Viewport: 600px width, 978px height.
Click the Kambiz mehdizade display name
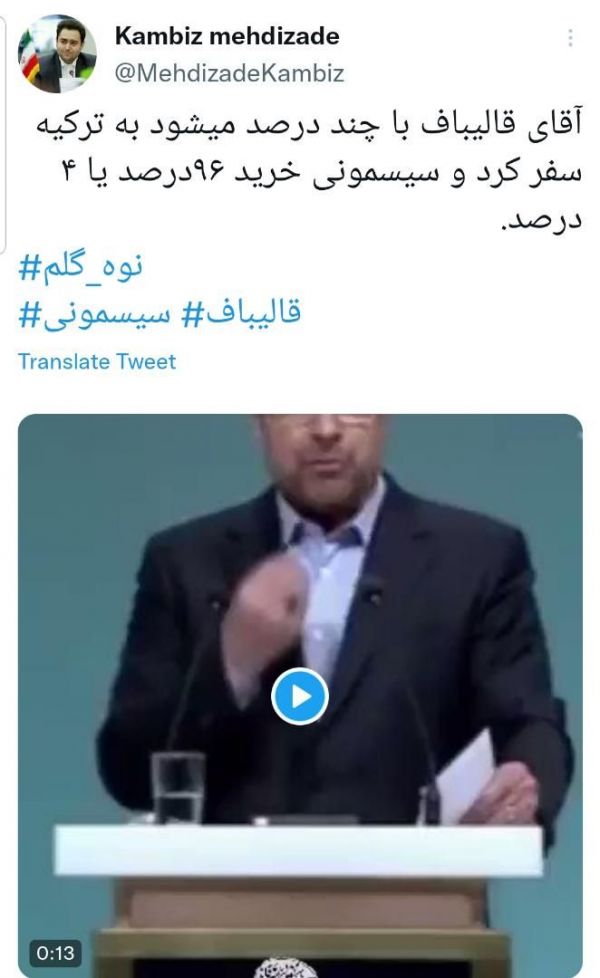(227, 36)
